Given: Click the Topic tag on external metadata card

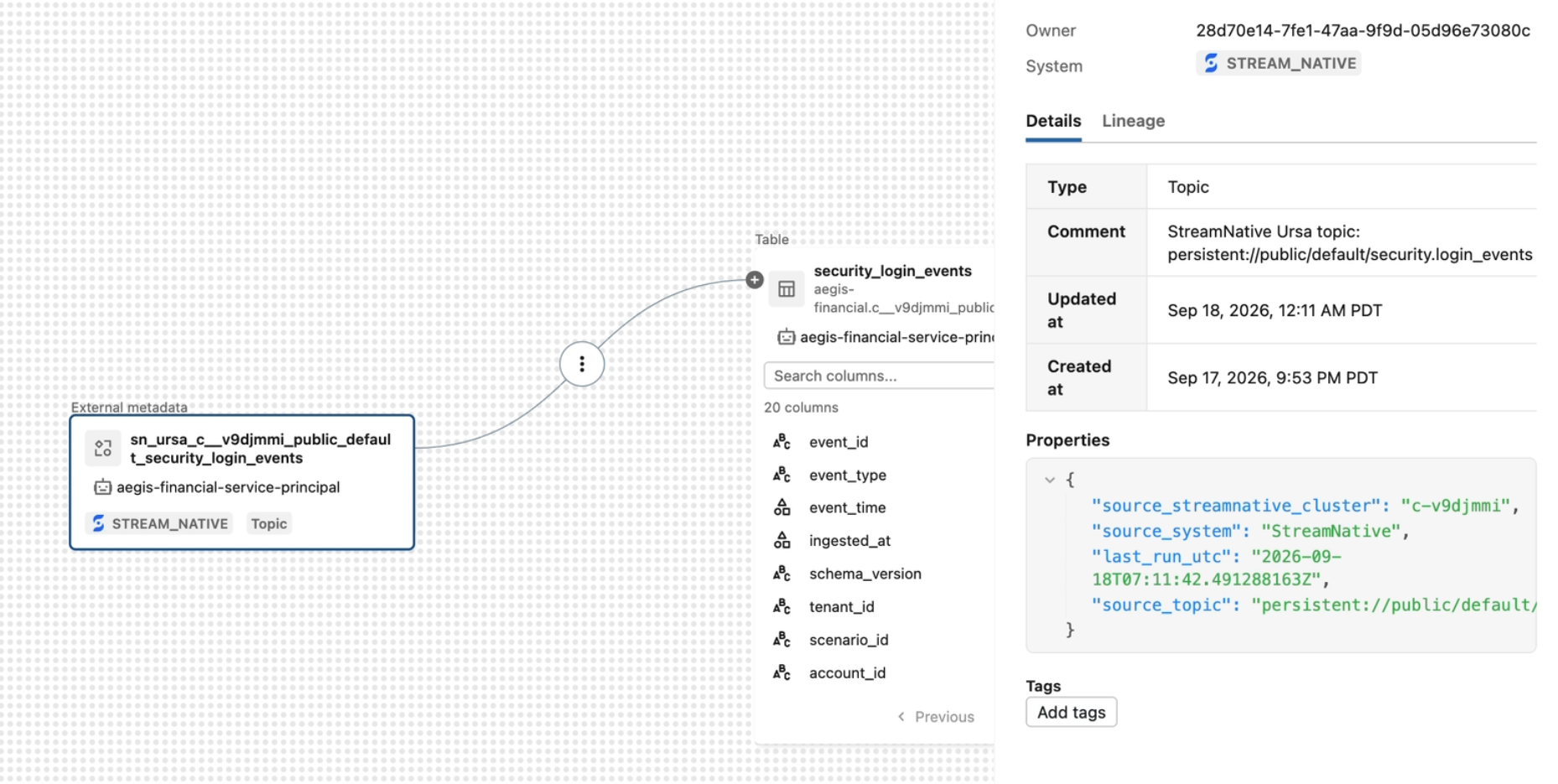Looking at the screenshot, I should (x=269, y=524).
